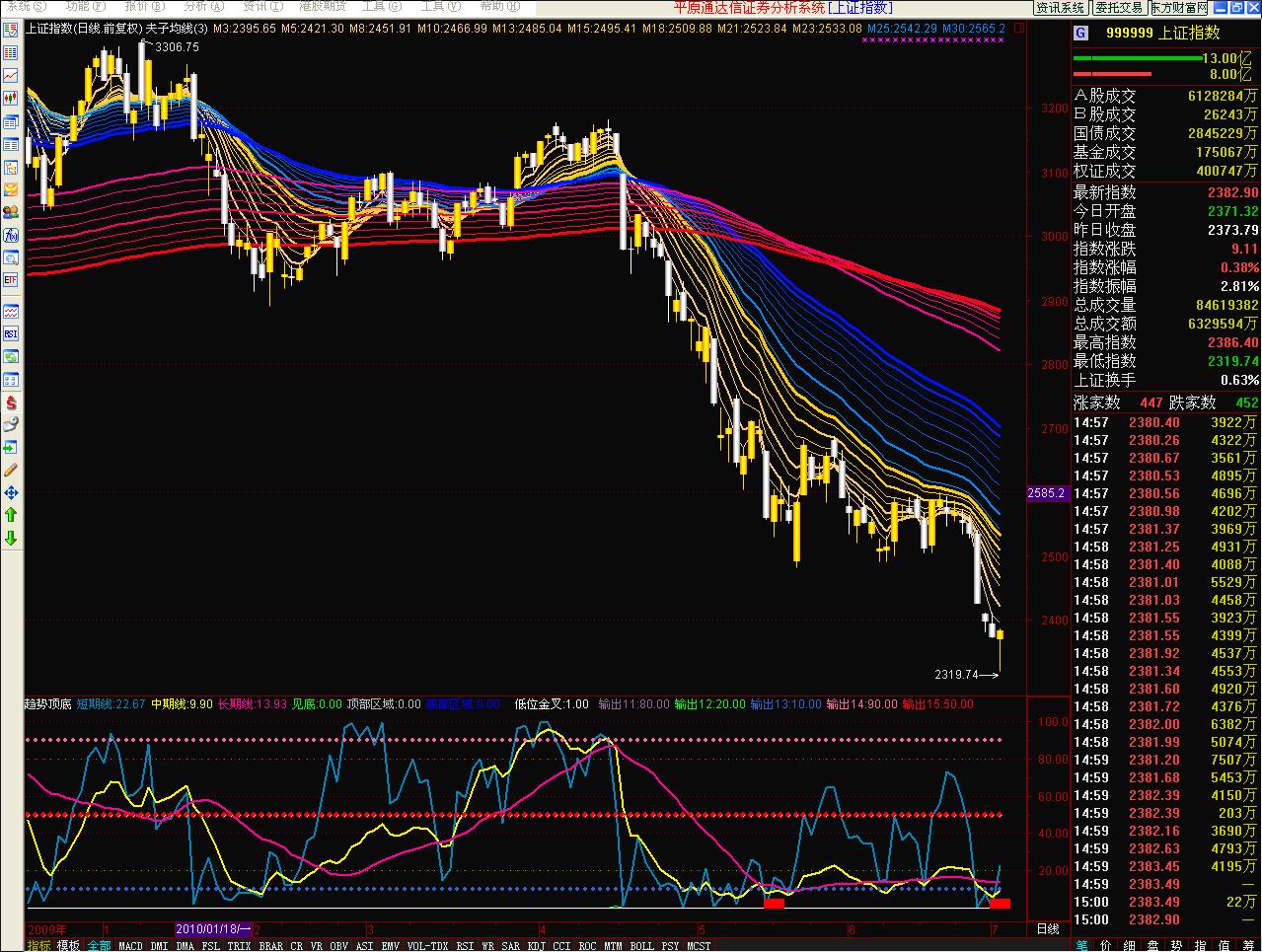This screenshot has height=952, width=1262.
Task: Click the G icon beside 999999
Action: coord(1080,33)
